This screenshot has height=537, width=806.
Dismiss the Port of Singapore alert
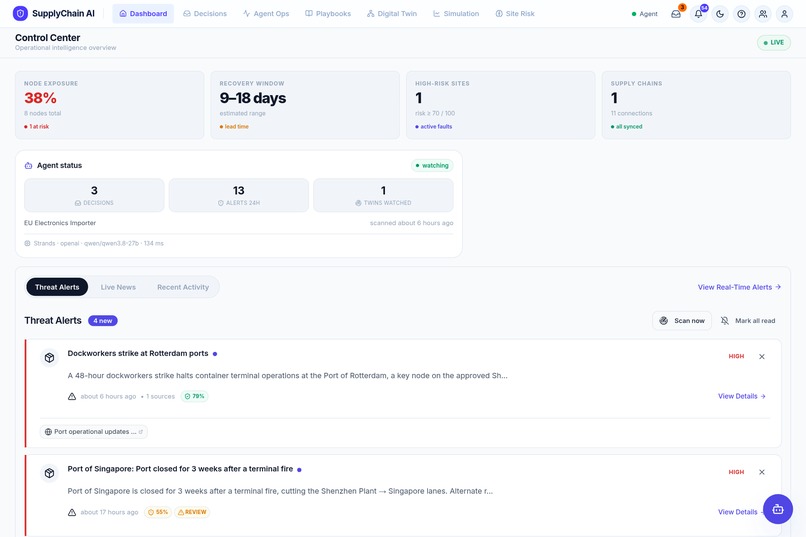click(762, 472)
